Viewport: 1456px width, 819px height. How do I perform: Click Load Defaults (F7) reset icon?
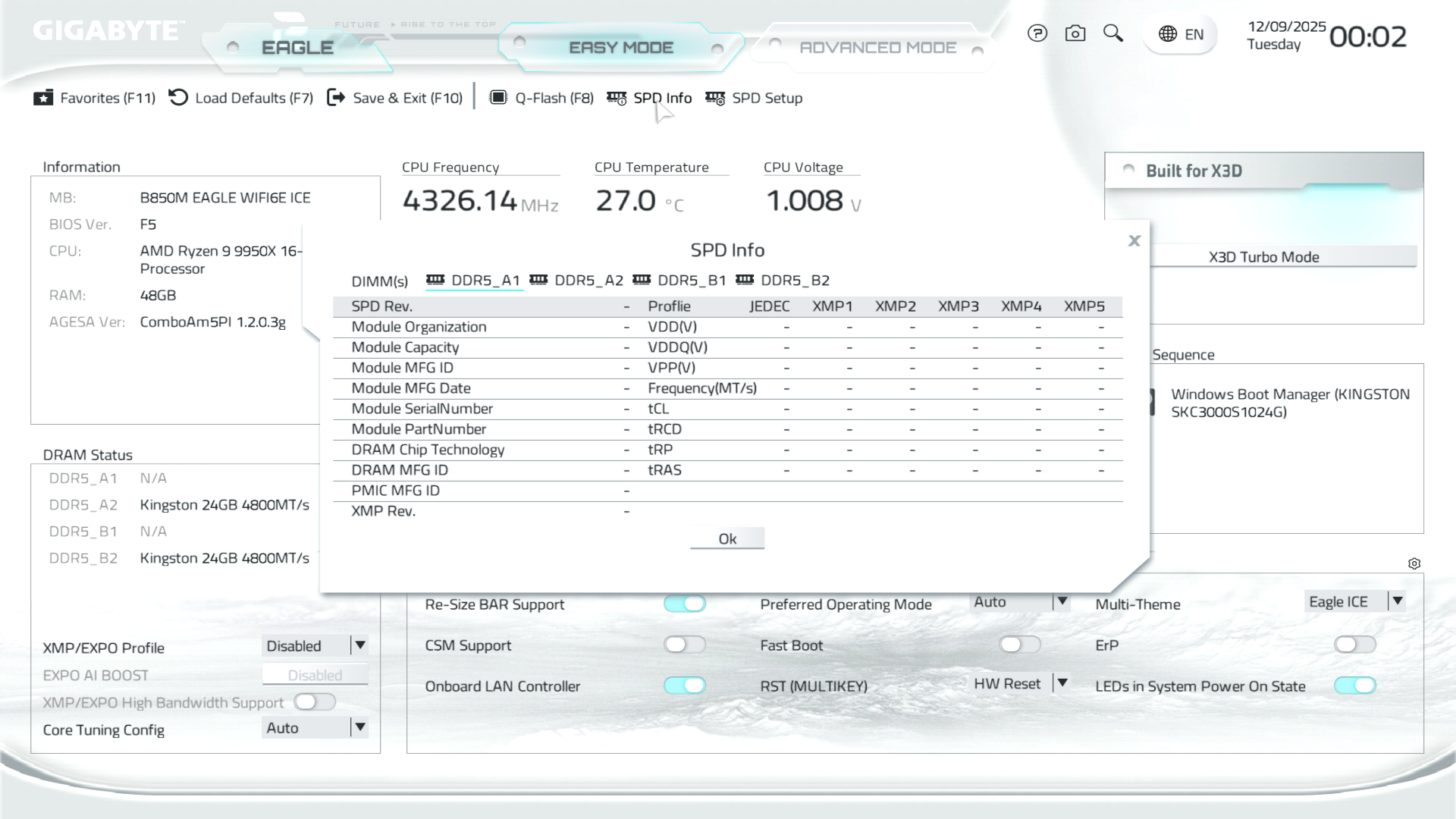click(x=178, y=98)
